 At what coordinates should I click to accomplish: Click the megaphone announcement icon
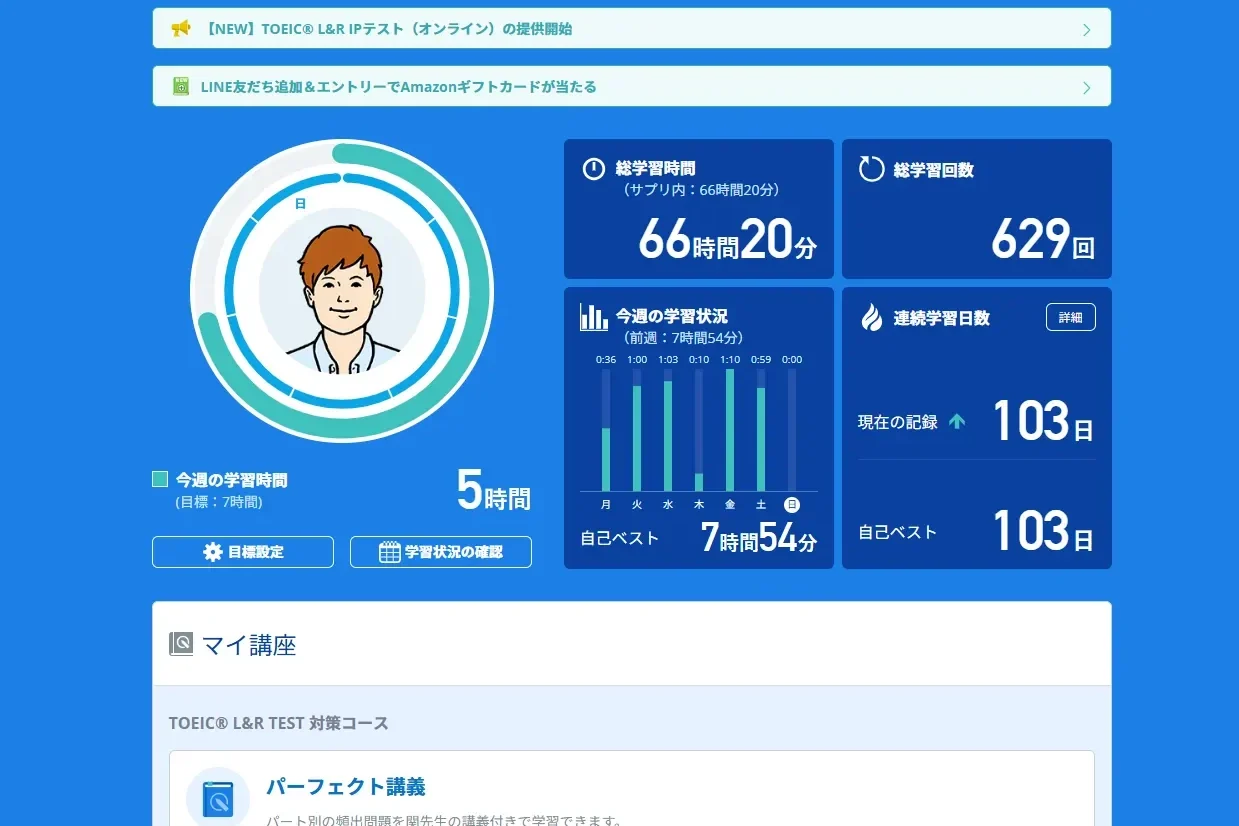click(x=181, y=29)
